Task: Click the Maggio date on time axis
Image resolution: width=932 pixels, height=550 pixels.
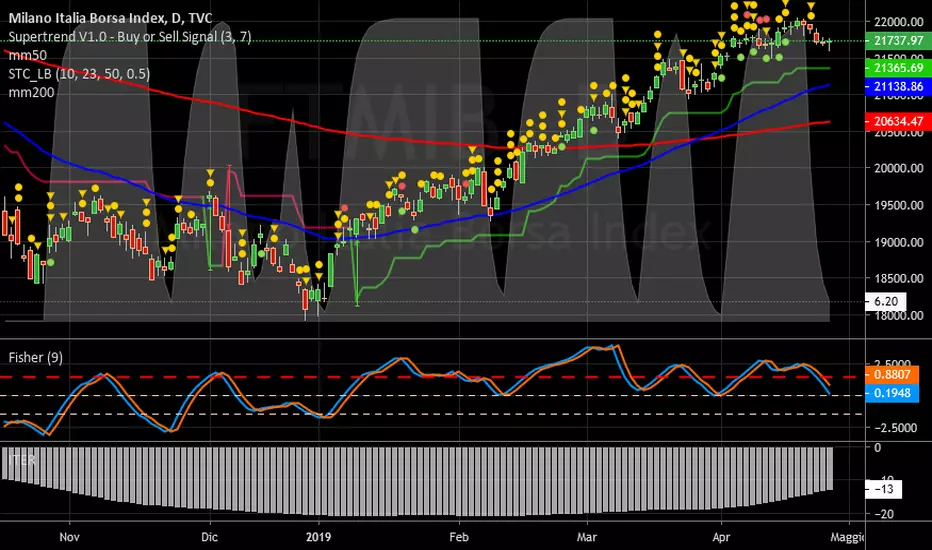Action: pyautogui.click(x=848, y=537)
